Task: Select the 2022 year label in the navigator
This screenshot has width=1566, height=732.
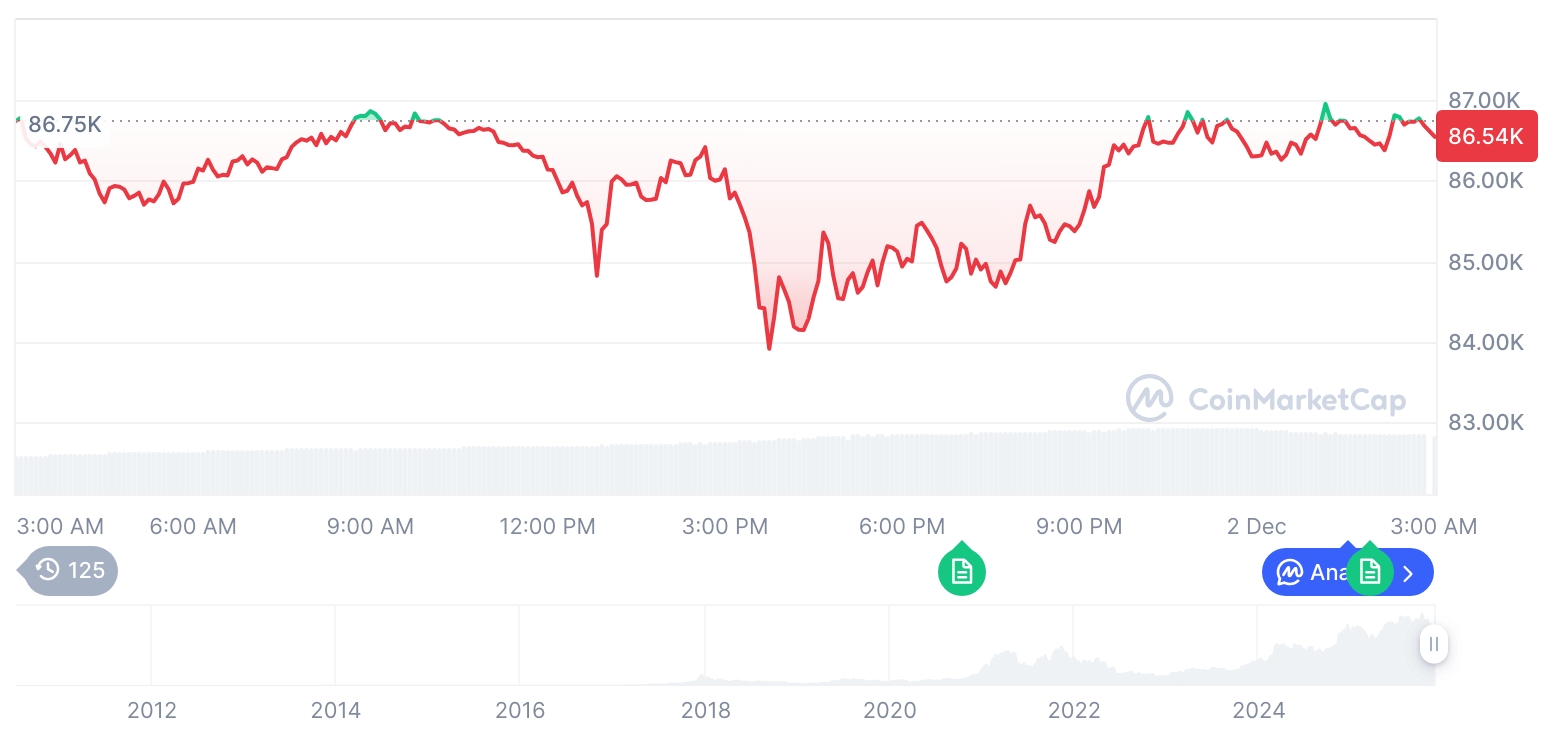Action: (1074, 711)
